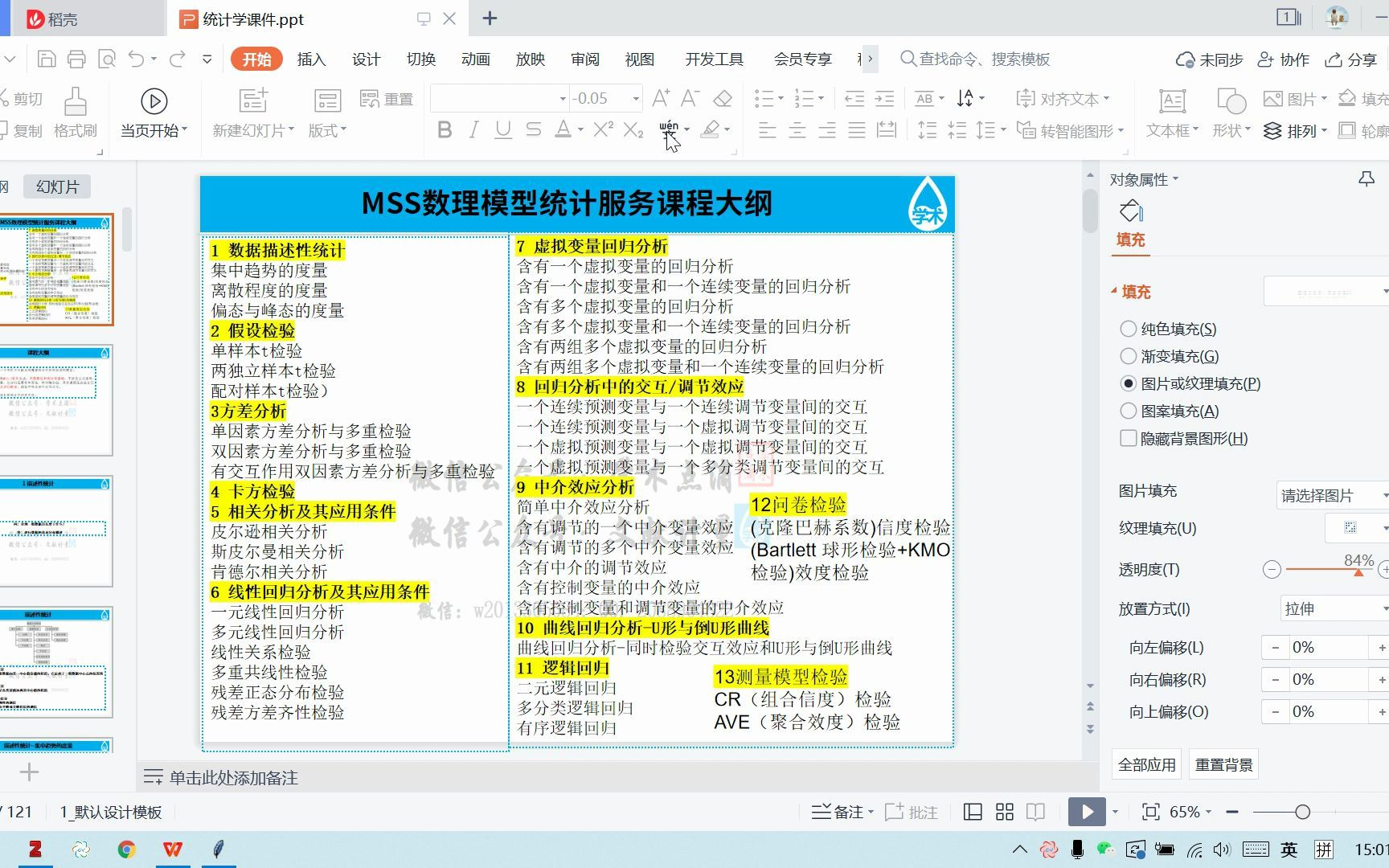Undo the last action
The height and width of the screenshot is (868, 1389).
[136, 59]
